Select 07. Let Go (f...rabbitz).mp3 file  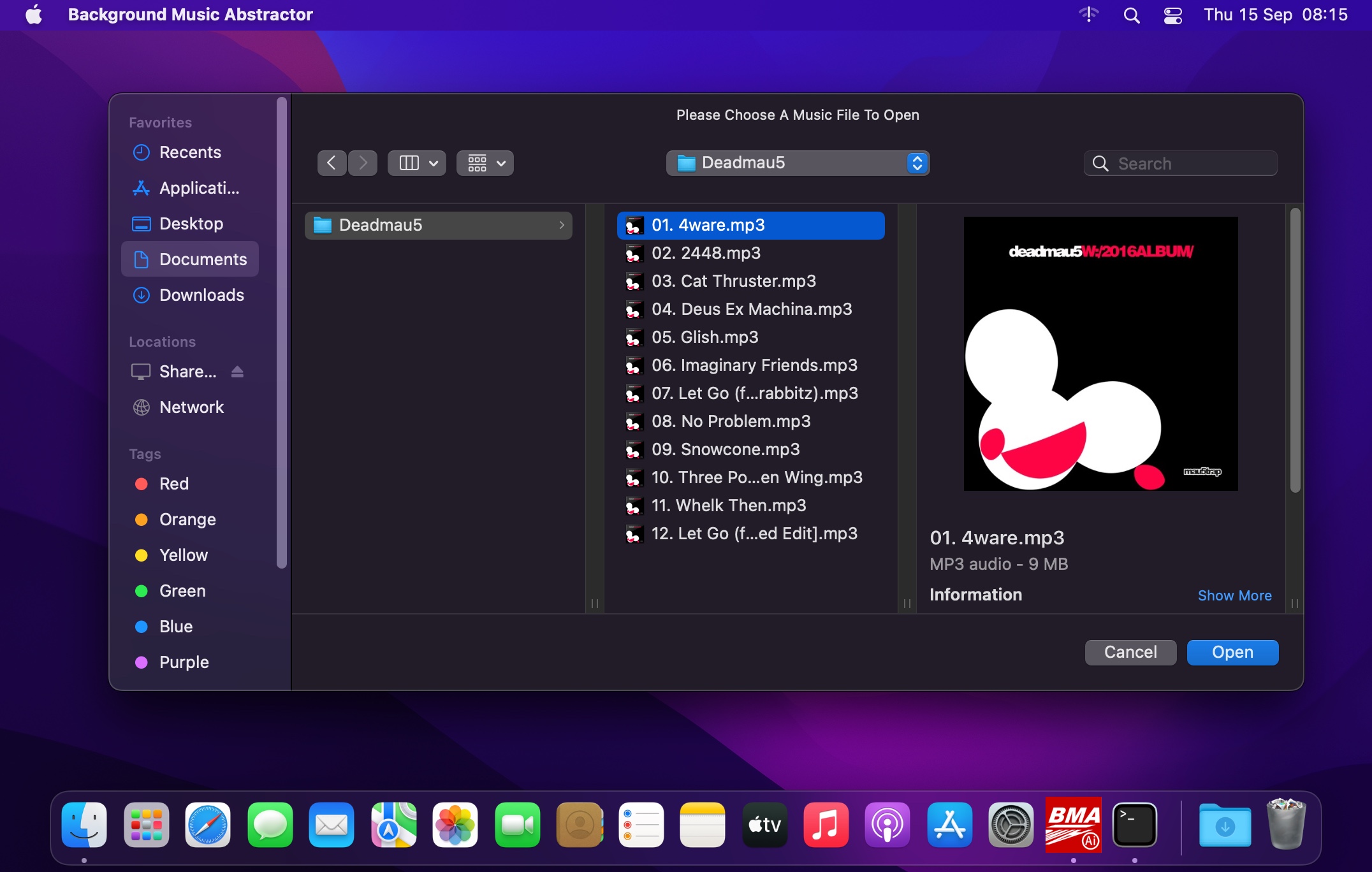pyautogui.click(x=750, y=393)
